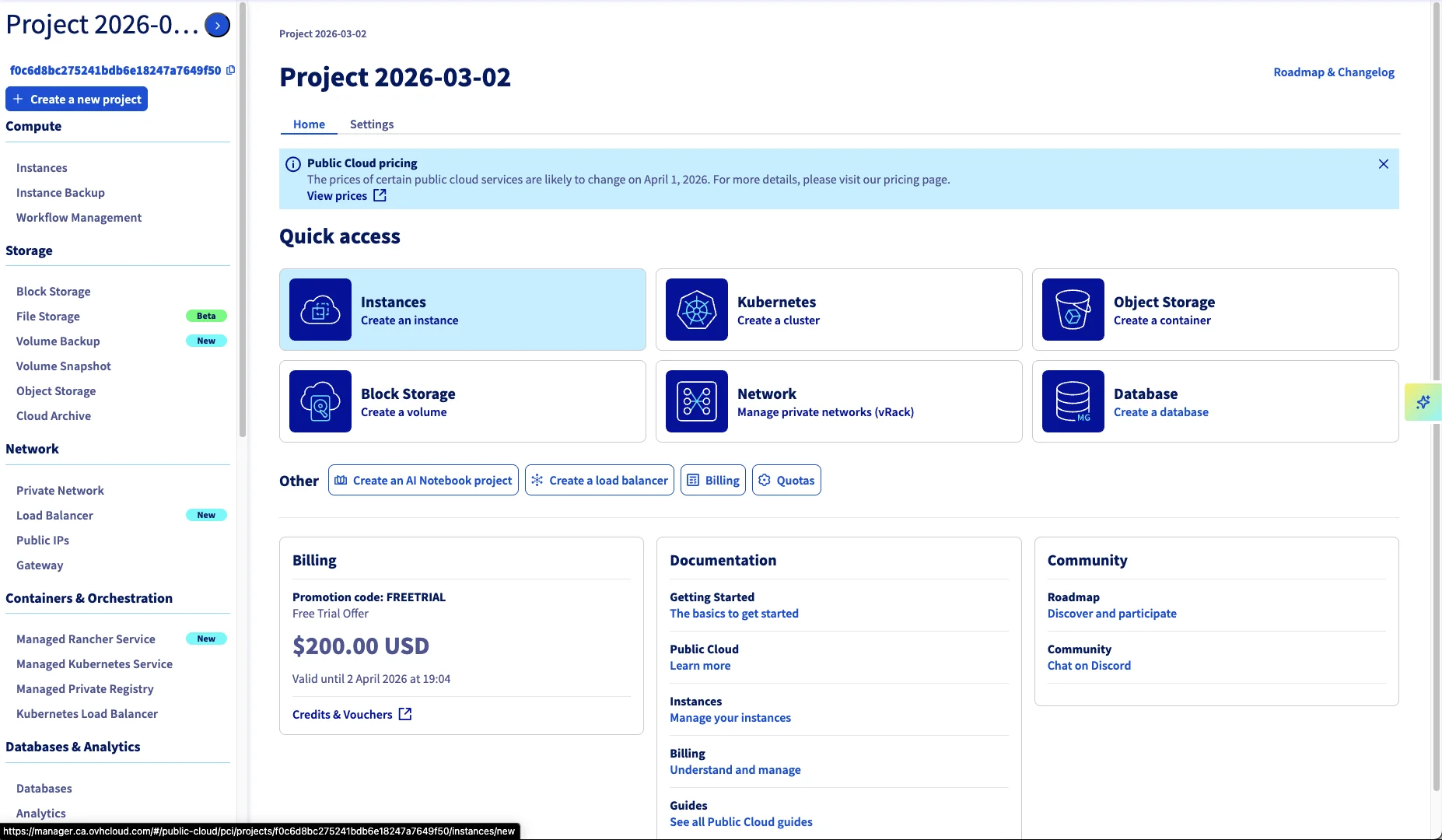Click the Database cylinder icon
1442x840 pixels.
point(1073,401)
